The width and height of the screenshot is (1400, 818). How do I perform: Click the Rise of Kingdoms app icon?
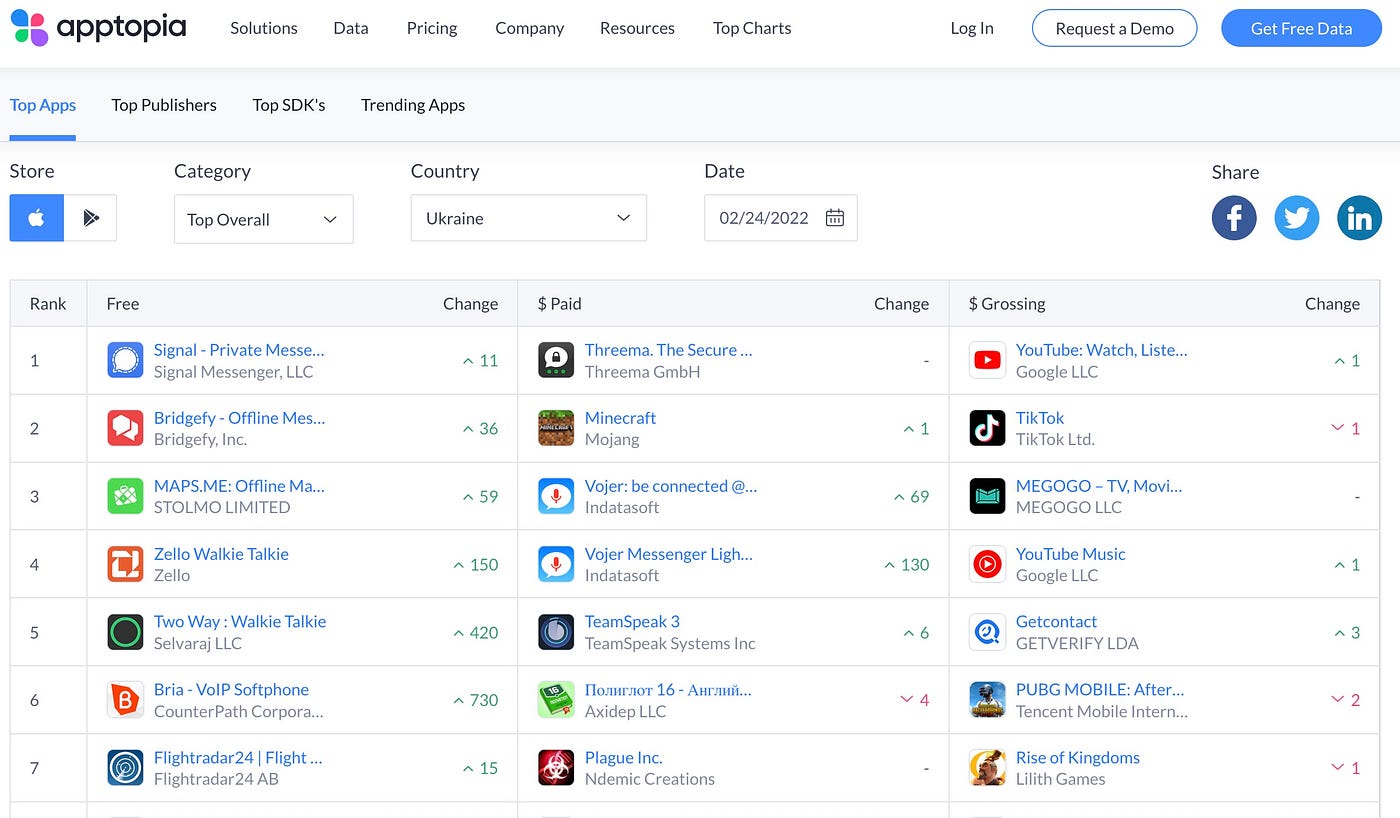987,768
